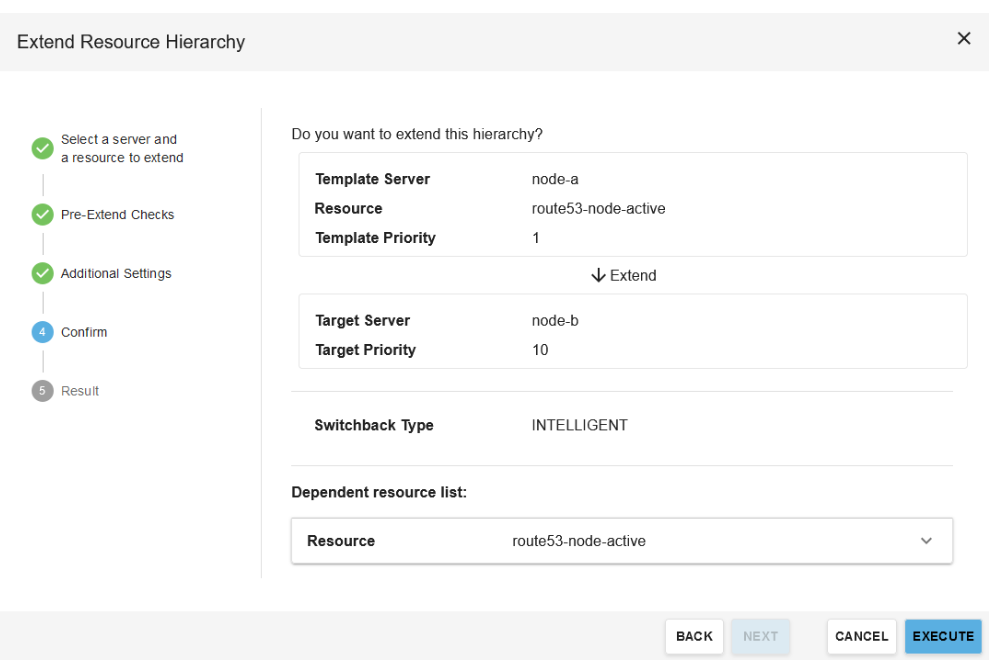
Task: Open the Additional Settings step
Action: coord(116,274)
